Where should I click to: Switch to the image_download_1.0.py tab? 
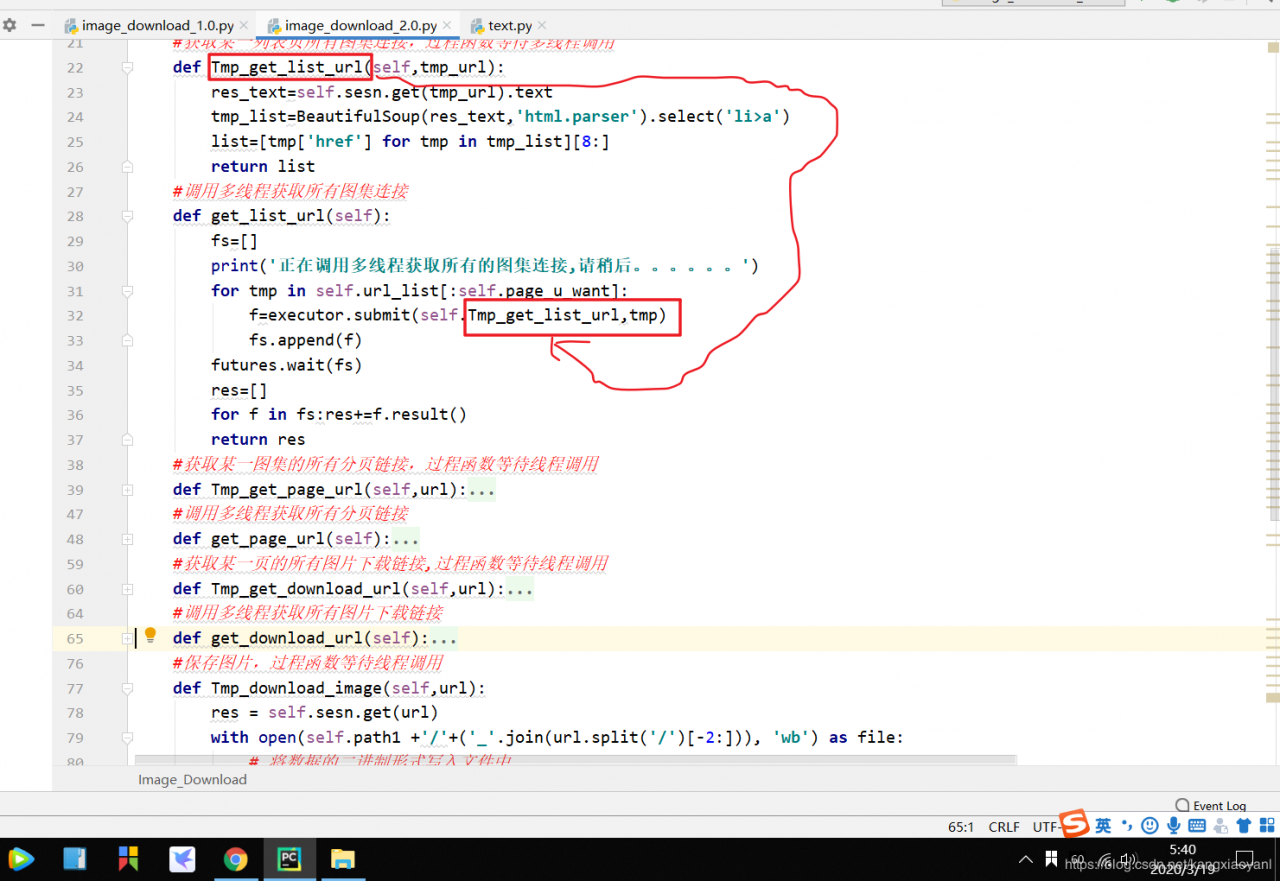(158, 25)
